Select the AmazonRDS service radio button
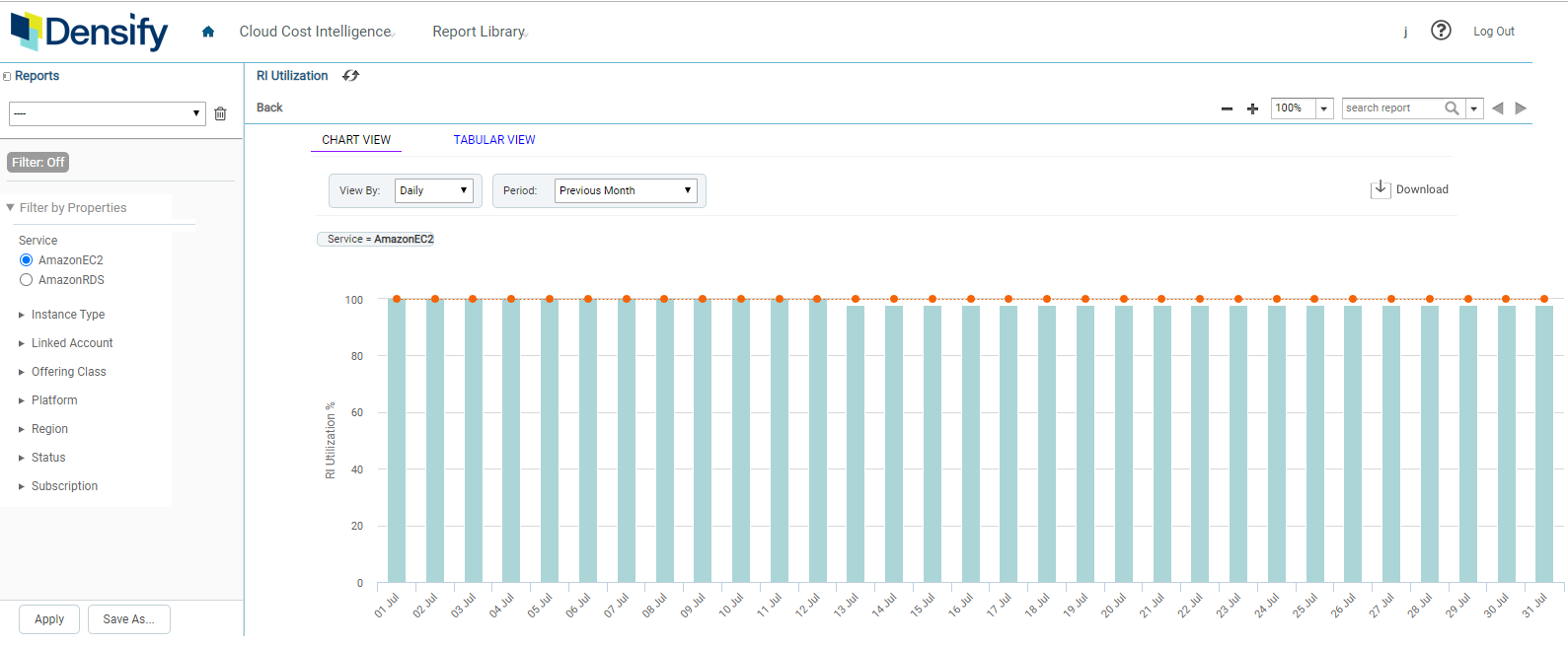The image size is (1568, 648). click(27, 280)
